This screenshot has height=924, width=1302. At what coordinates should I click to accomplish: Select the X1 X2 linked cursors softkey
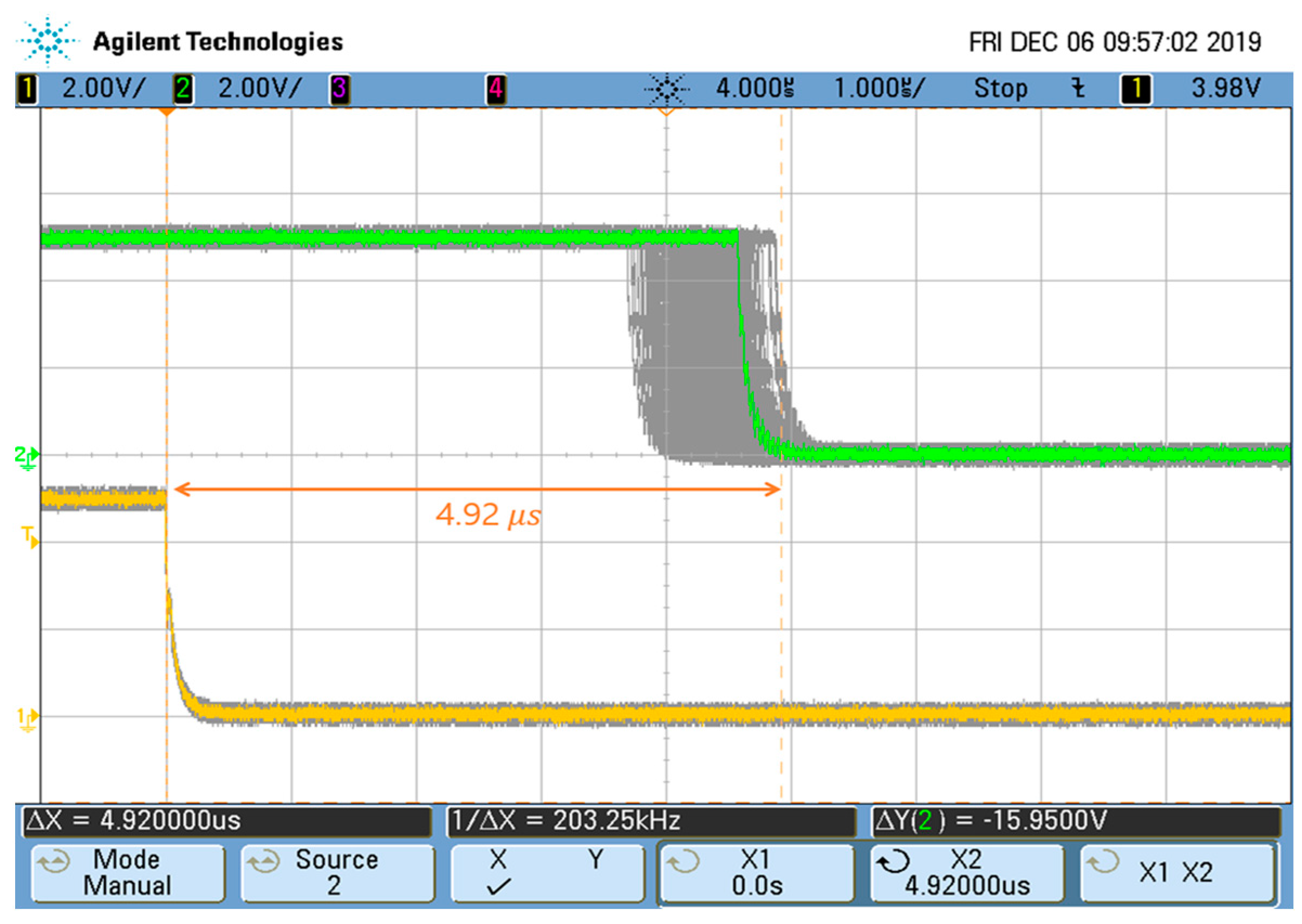1176,874
